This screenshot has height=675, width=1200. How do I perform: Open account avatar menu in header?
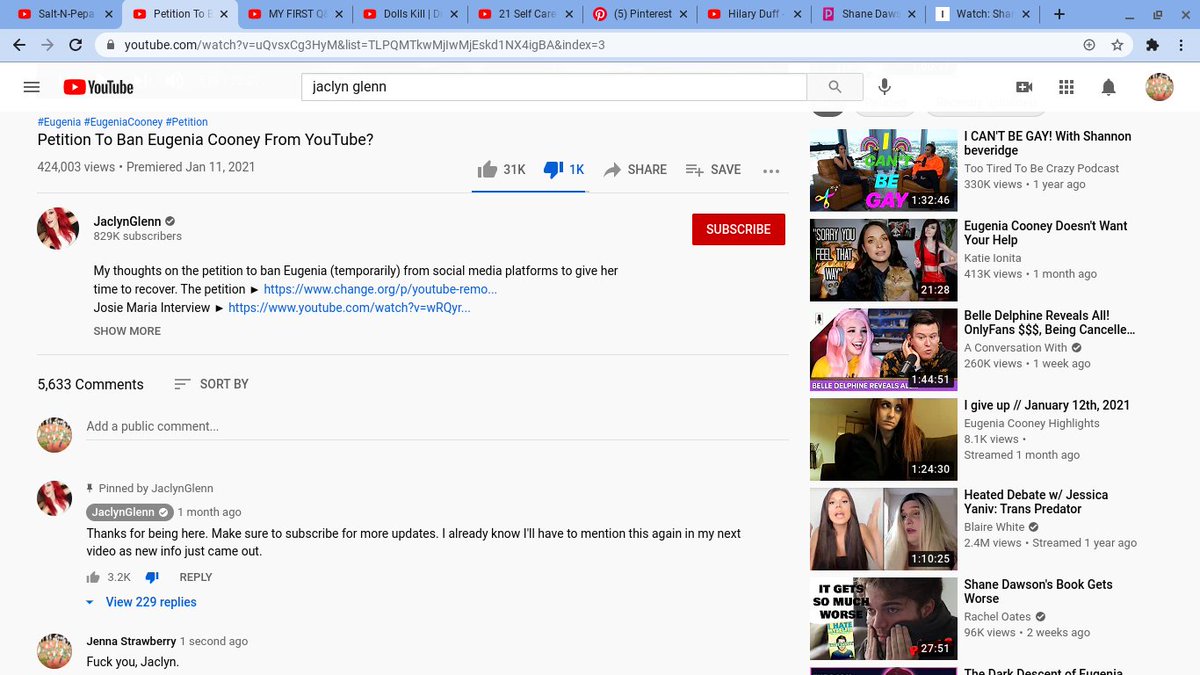1159,87
